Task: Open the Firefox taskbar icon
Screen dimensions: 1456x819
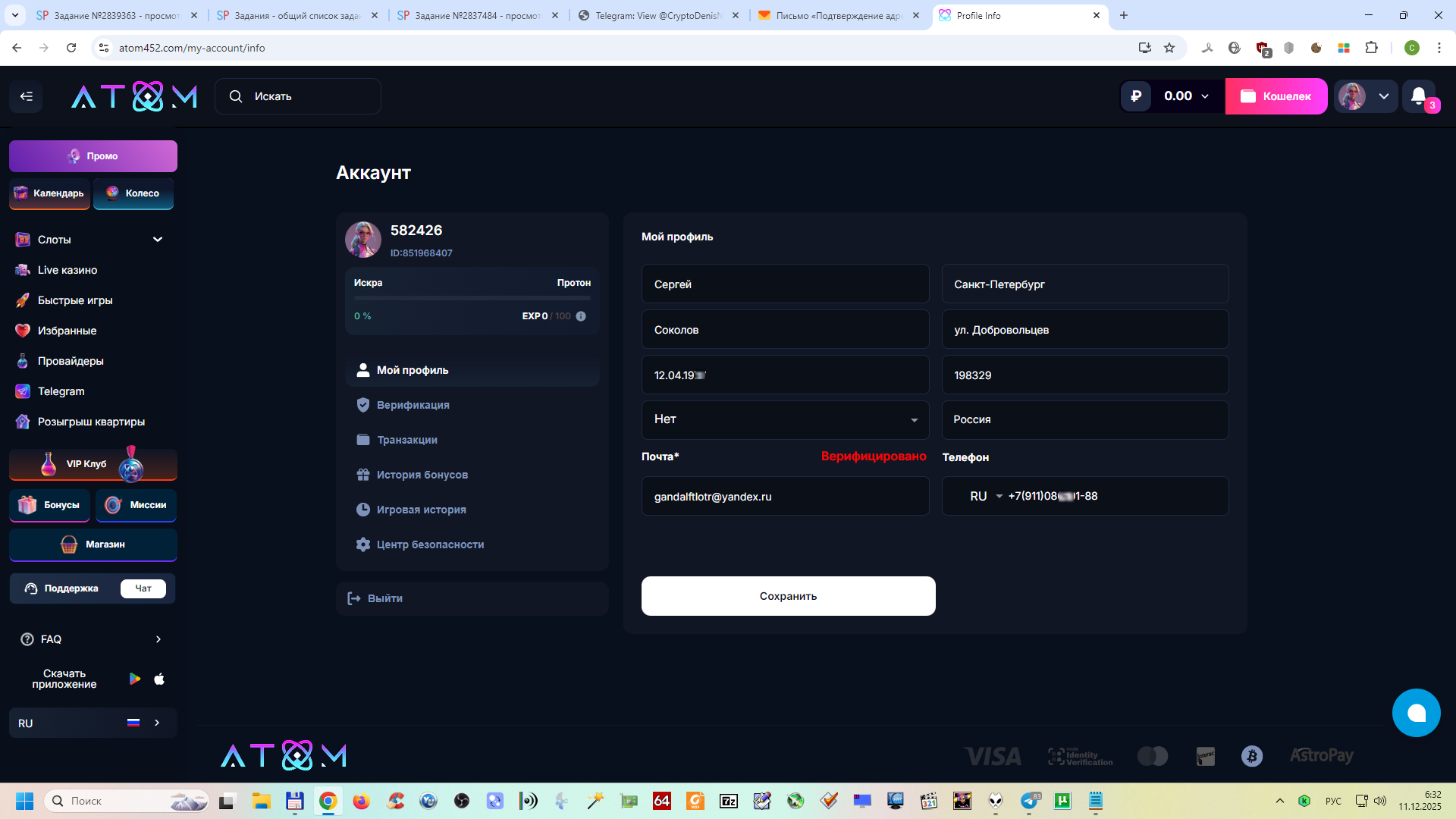Action: [x=361, y=801]
